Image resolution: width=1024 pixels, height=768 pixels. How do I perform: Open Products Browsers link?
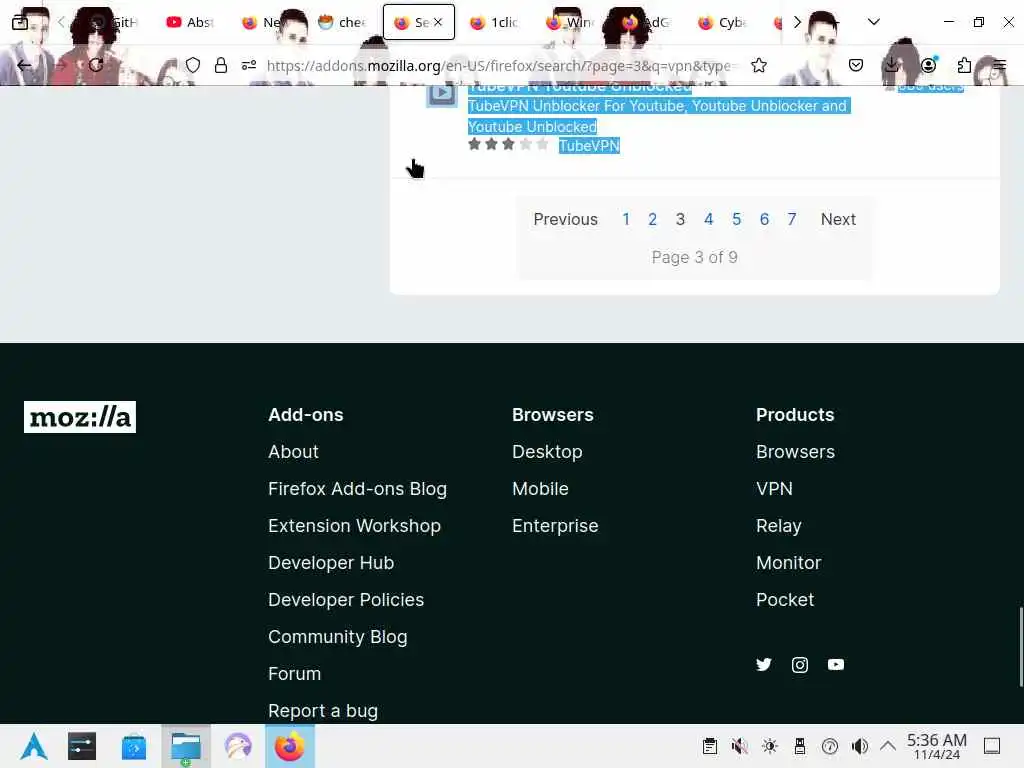click(795, 452)
